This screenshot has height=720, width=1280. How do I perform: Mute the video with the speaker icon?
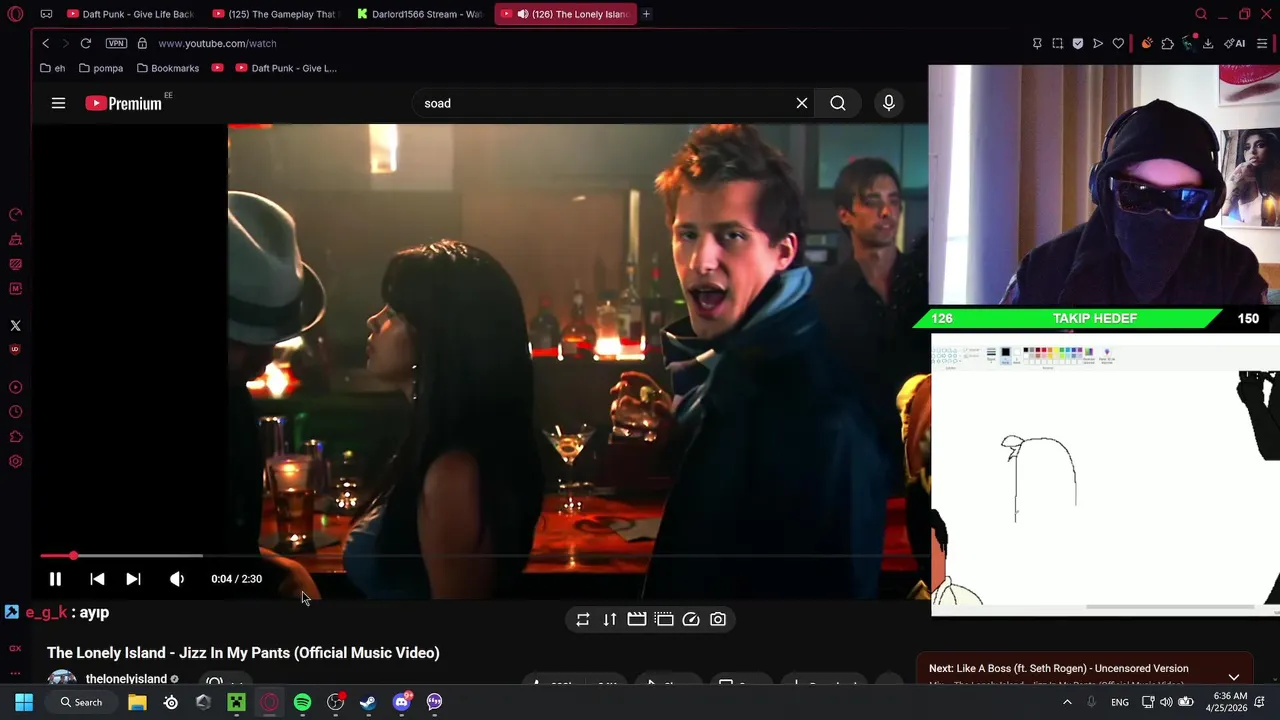pyautogui.click(x=177, y=579)
